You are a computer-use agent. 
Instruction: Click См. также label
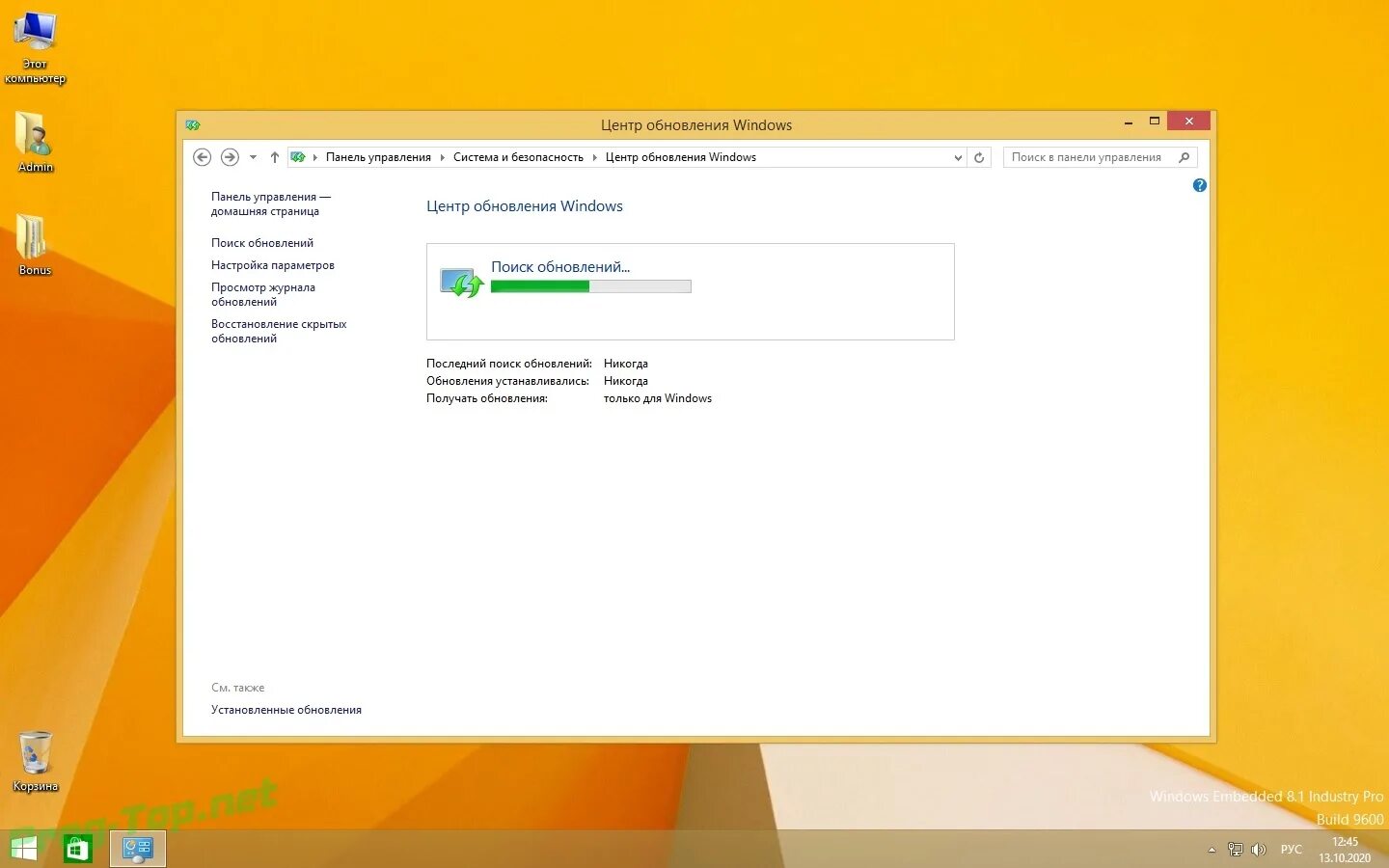tap(237, 688)
